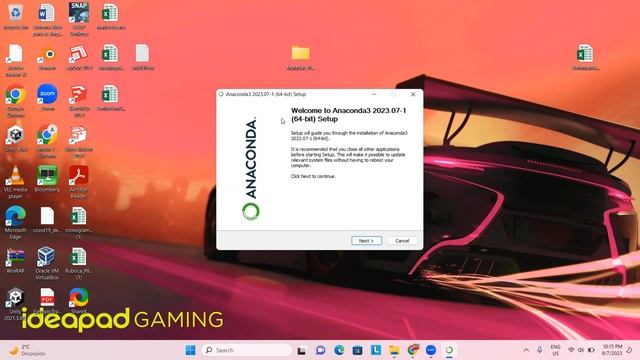Image resolution: width=640 pixels, height=360 pixels.
Task: Switch to the Anaconda installer taskbar icon
Action: pos(449,350)
